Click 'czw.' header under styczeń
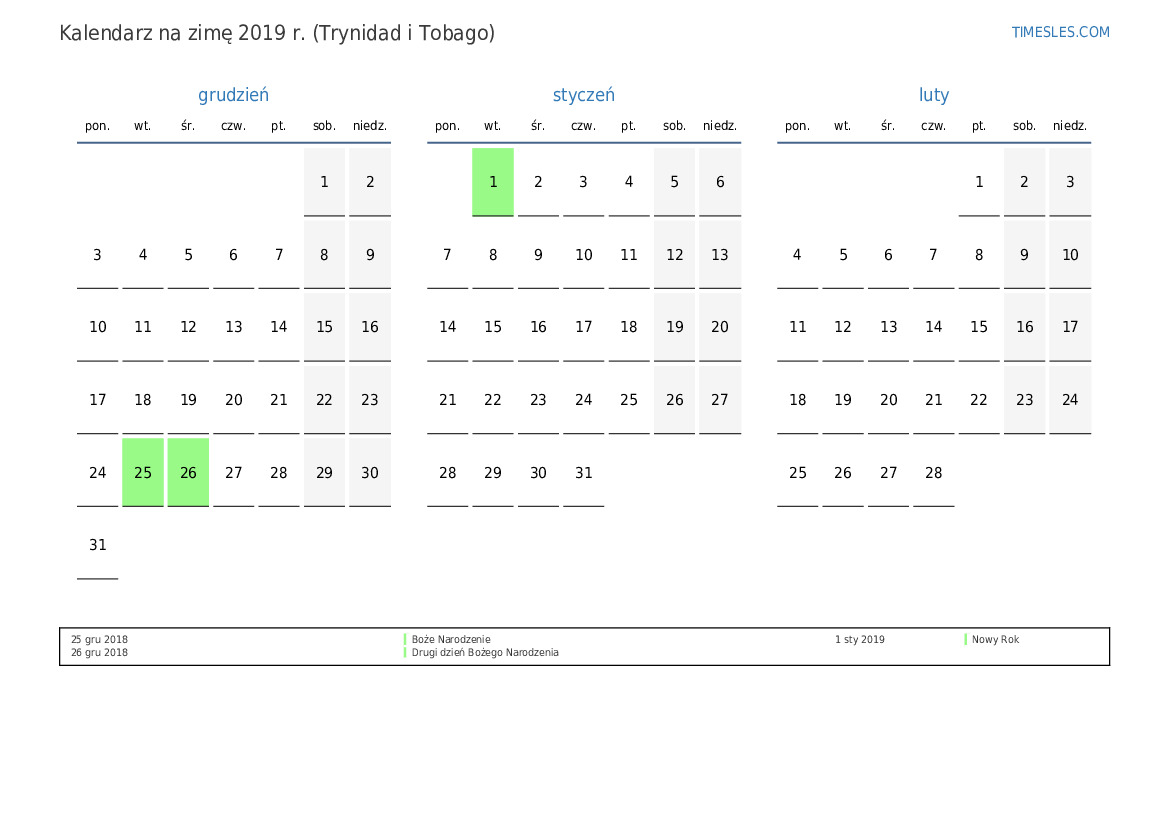1169x827 pixels. (x=584, y=126)
